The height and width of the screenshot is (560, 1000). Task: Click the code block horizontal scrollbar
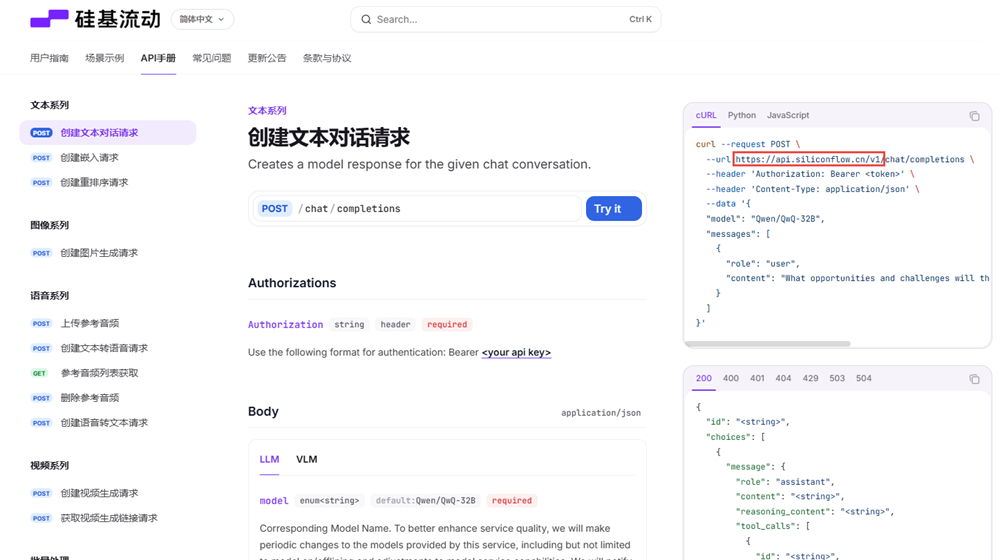(767, 344)
